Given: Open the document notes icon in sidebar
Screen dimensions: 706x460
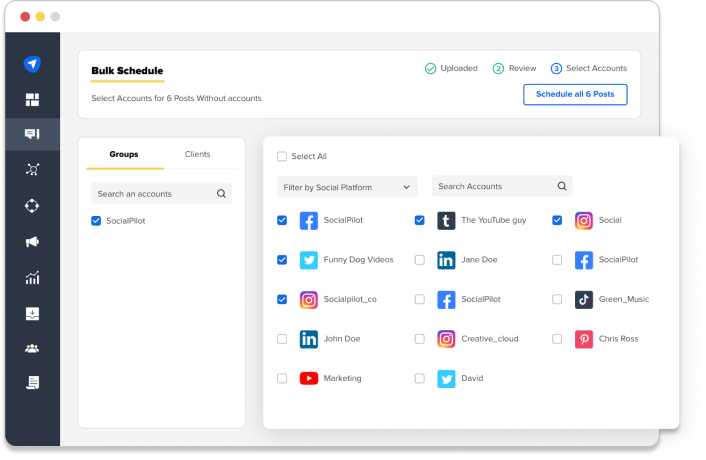Looking at the screenshot, I should [x=32, y=383].
